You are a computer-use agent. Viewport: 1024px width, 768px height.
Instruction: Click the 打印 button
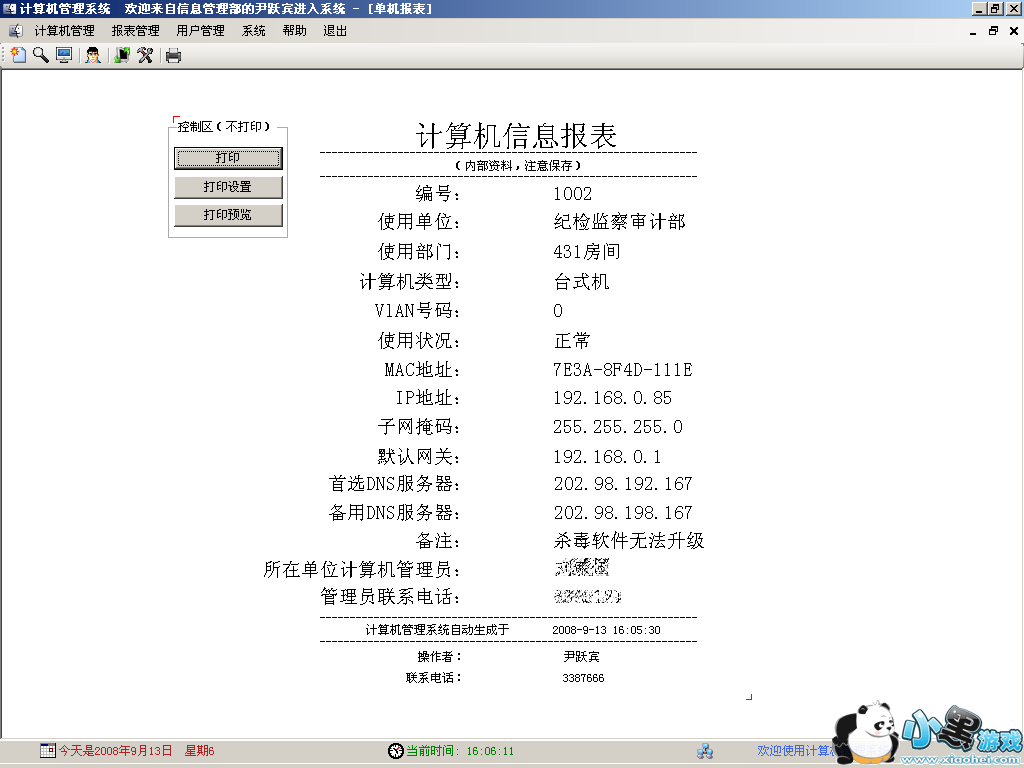click(x=228, y=158)
